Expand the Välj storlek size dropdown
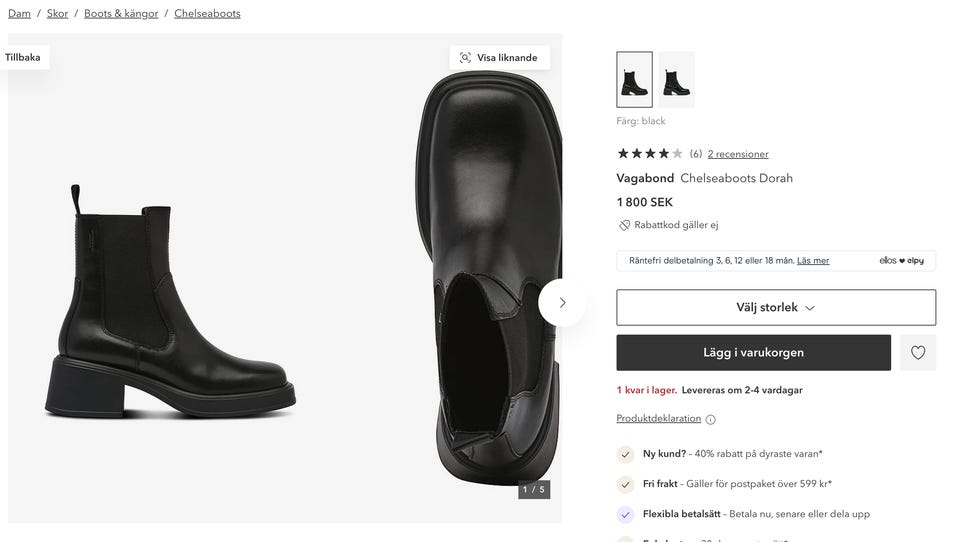Screen dimensions: 960x542 point(776,307)
